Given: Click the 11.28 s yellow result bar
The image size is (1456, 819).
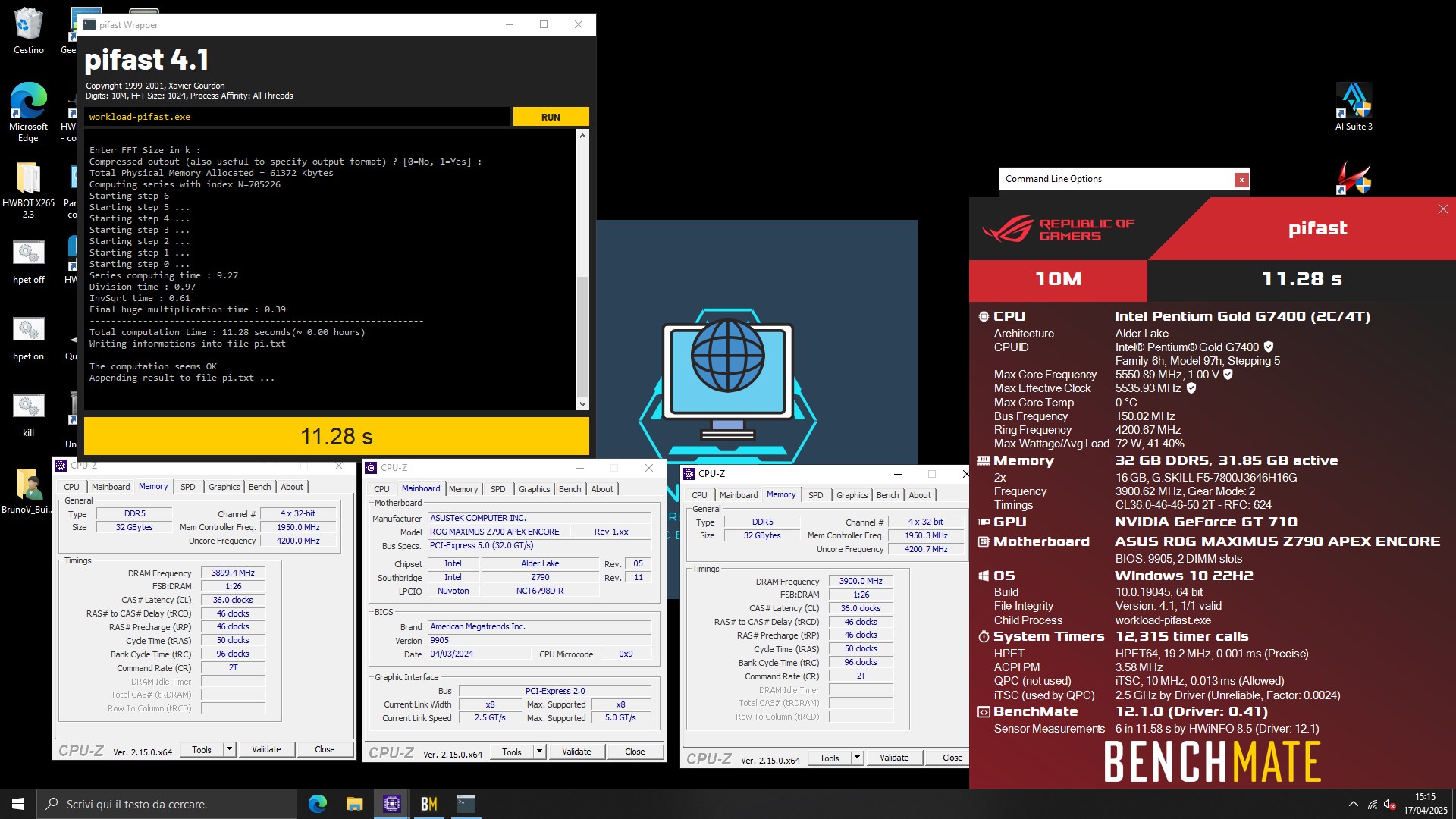Looking at the screenshot, I should point(336,436).
